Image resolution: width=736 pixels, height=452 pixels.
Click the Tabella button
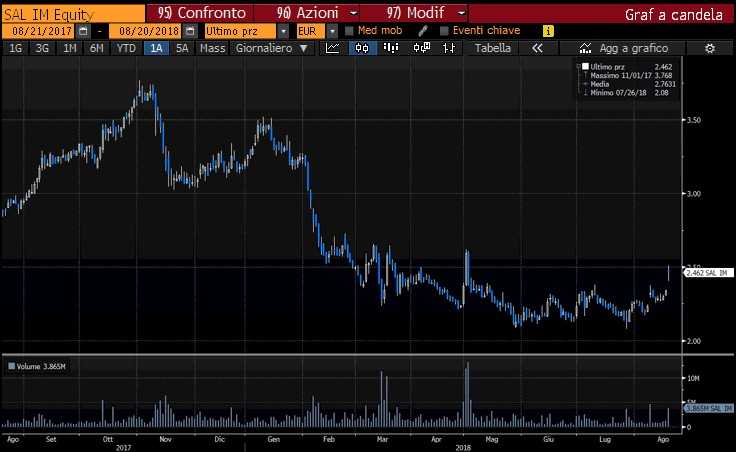pyautogui.click(x=492, y=48)
